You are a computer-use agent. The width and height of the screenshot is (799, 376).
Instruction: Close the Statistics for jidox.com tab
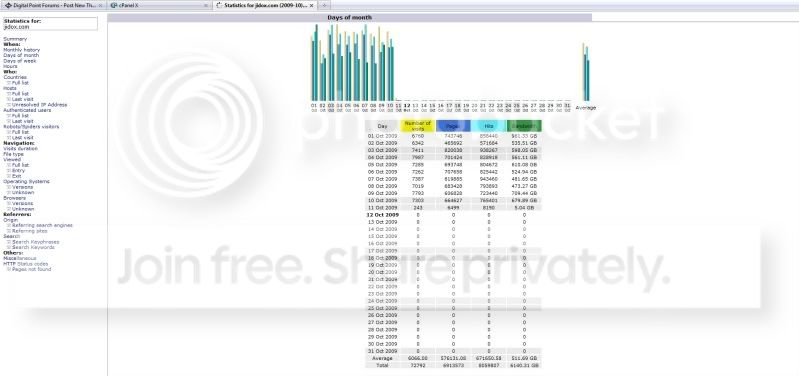311,5
